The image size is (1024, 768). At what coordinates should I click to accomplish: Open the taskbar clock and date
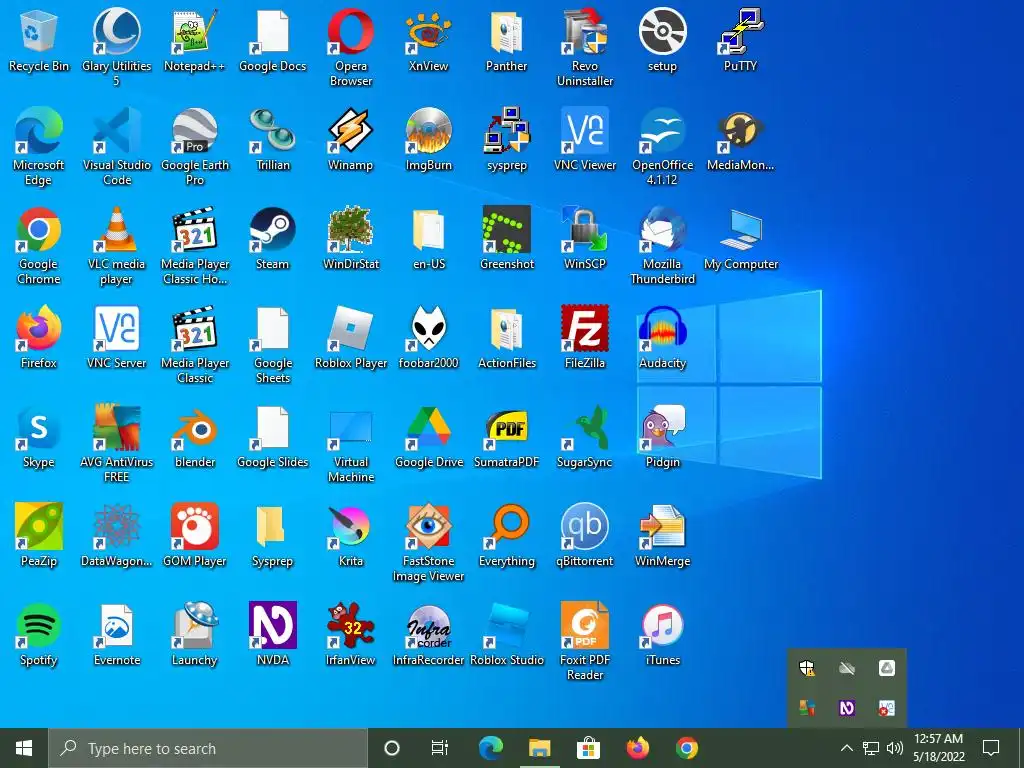point(938,748)
